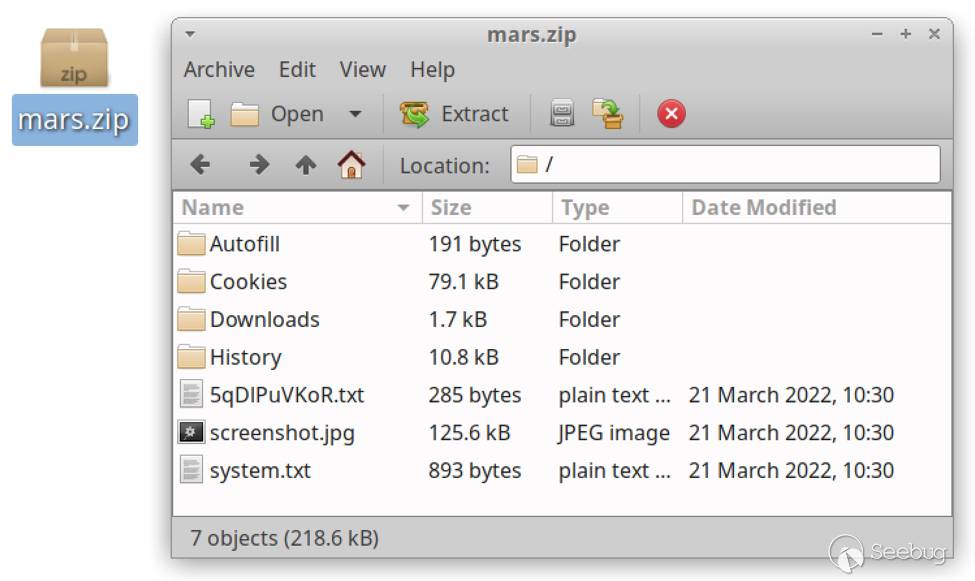Click the Open archive button
975x581 pixels.
pyautogui.click(x=278, y=114)
